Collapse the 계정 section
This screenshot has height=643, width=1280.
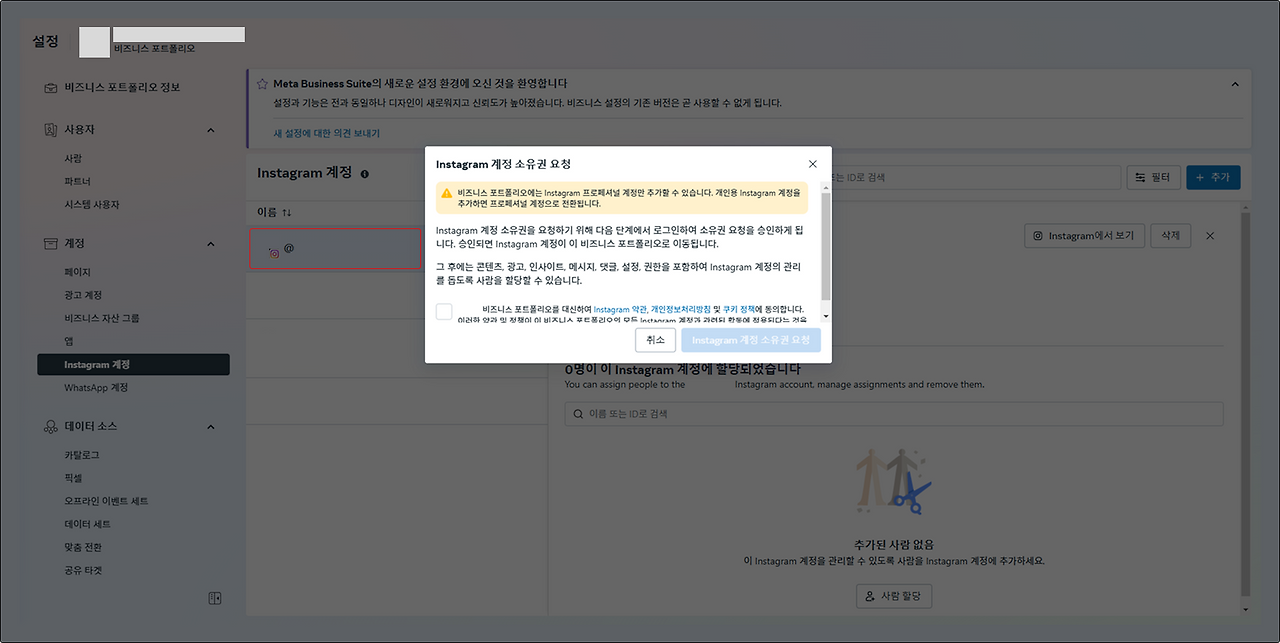(211, 244)
